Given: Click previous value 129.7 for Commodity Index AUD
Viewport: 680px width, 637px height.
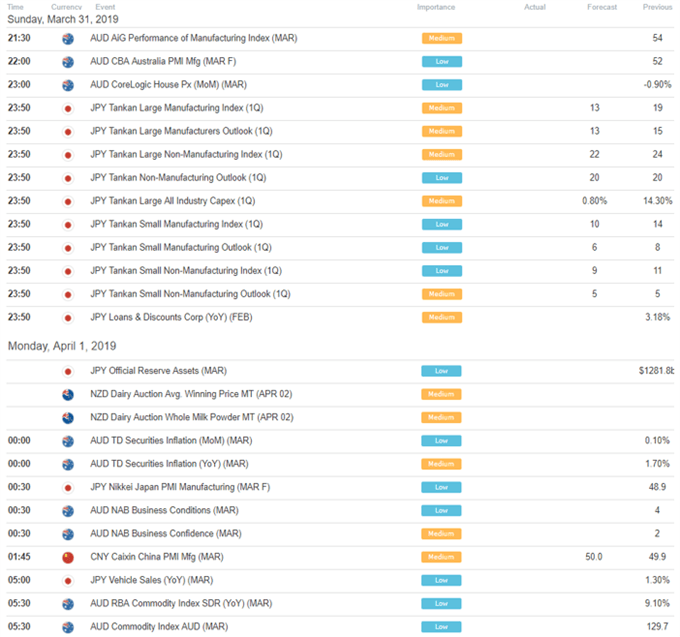Looking at the screenshot, I should click(x=657, y=627).
